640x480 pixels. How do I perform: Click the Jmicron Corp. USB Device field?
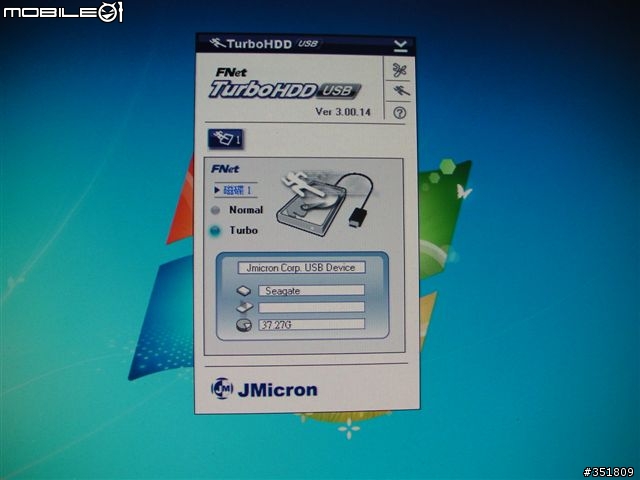click(301, 268)
